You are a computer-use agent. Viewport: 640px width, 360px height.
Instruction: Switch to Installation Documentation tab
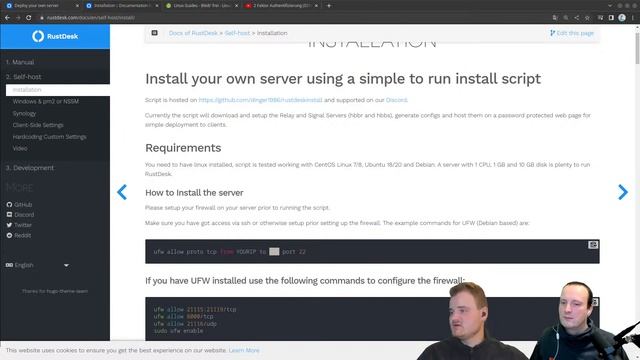(122, 6)
